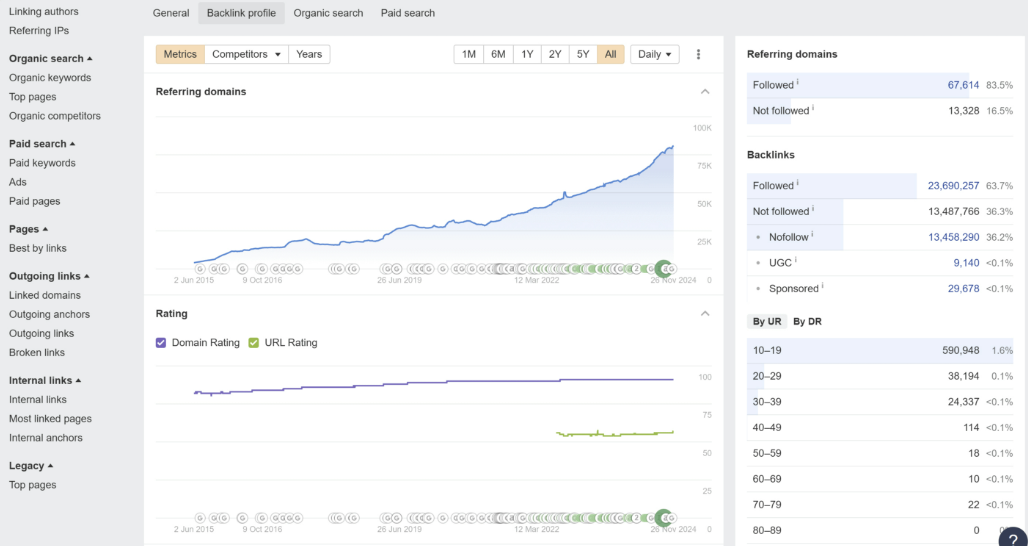Switch to the Organic search tab

coord(328,13)
